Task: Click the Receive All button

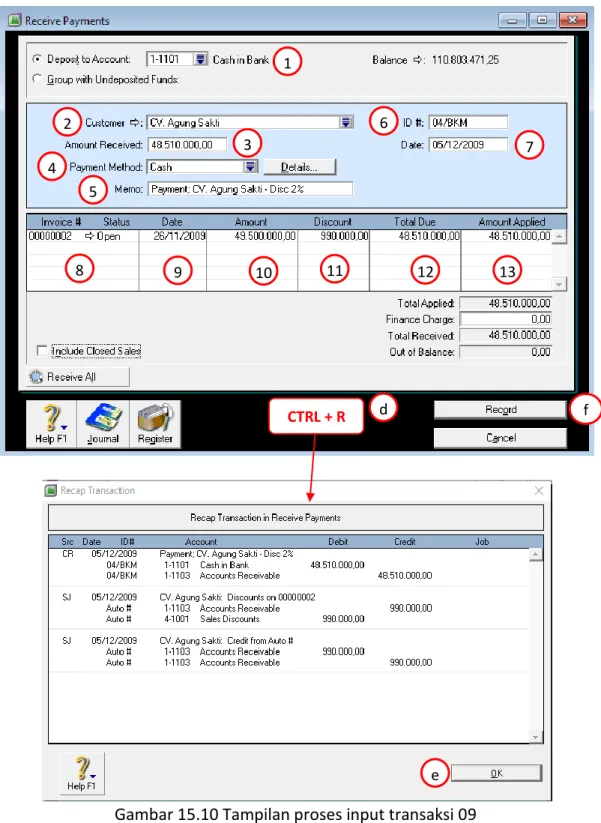Action: pyautogui.click(x=78, y=377)
